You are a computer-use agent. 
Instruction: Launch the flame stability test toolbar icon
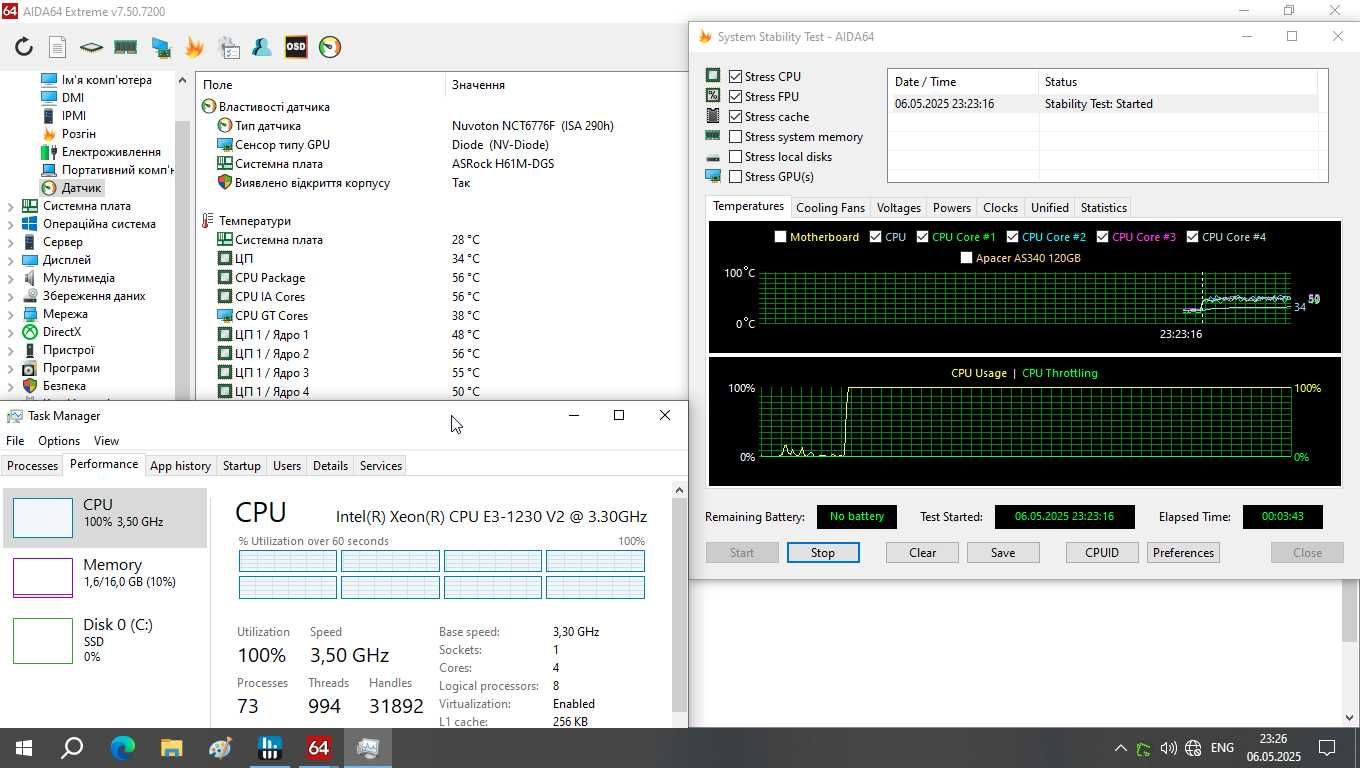tap(194, 47)
